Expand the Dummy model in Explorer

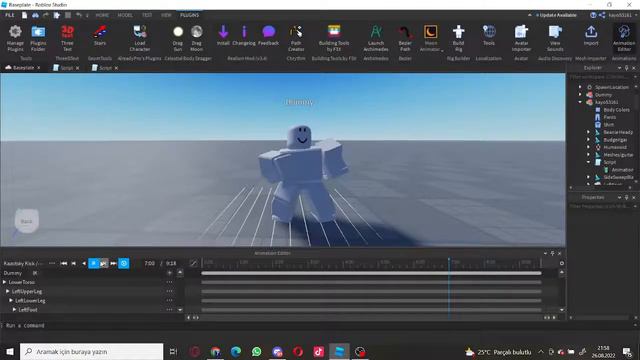(x=580, y=95)
